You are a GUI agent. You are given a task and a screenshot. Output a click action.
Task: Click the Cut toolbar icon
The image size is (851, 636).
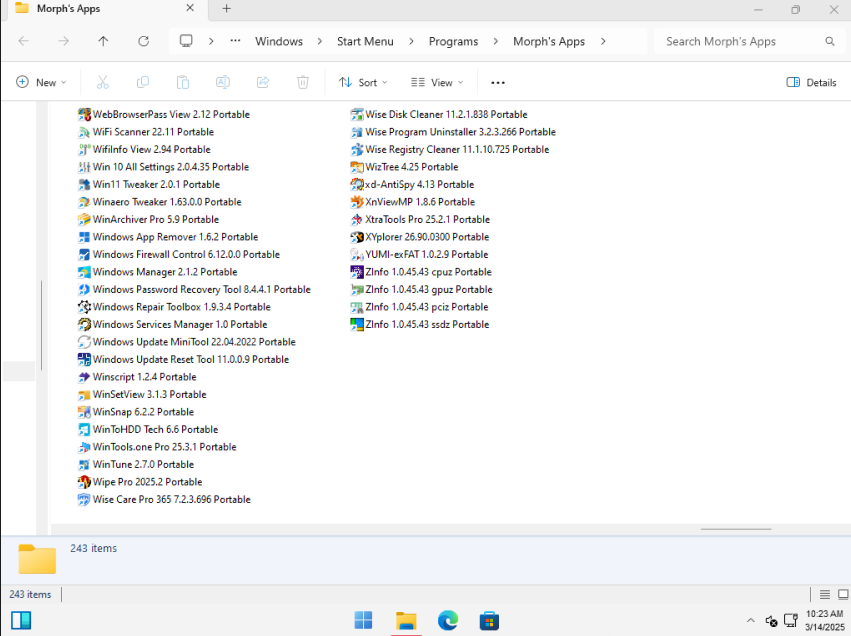click(103, 82)
